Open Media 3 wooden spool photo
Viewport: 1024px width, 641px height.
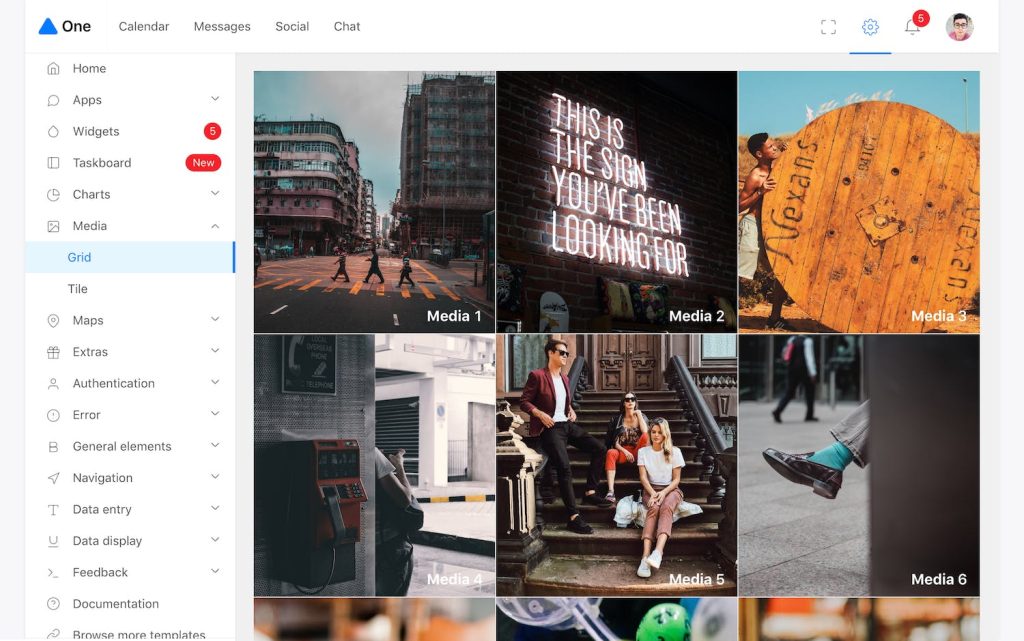(x=859, y=202)
